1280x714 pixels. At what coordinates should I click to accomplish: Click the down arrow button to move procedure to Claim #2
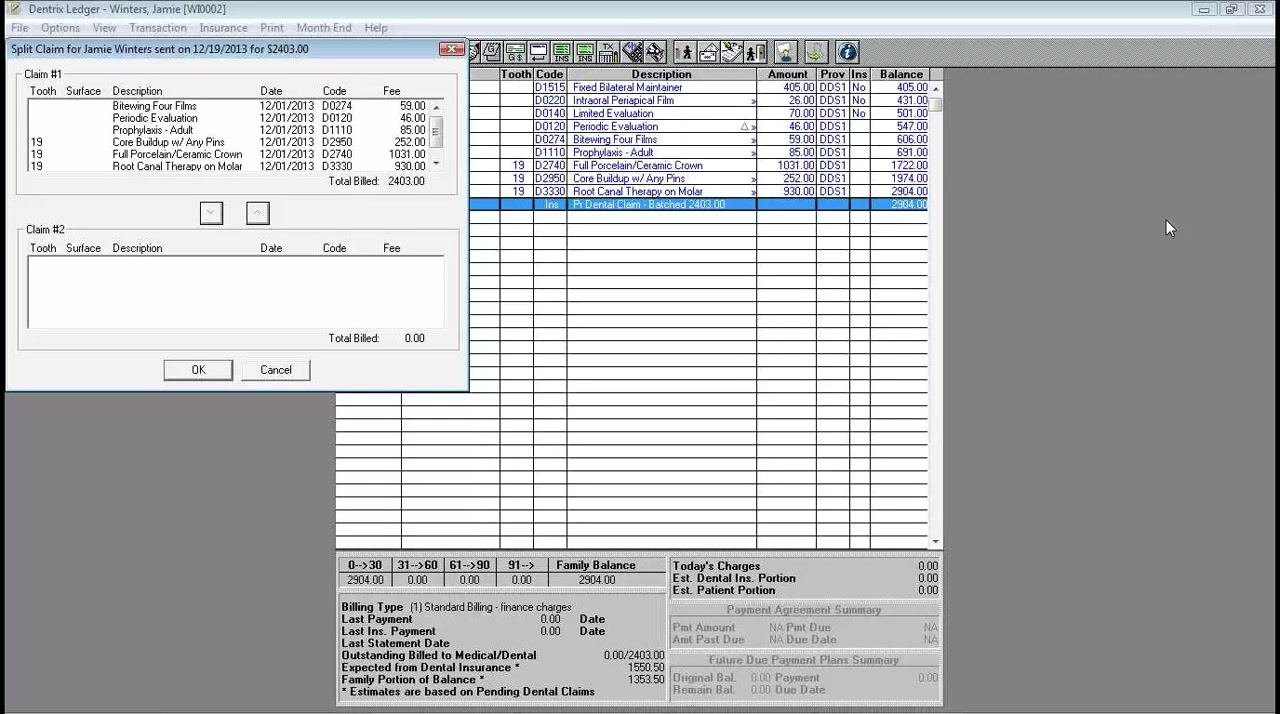click(211, 213)
